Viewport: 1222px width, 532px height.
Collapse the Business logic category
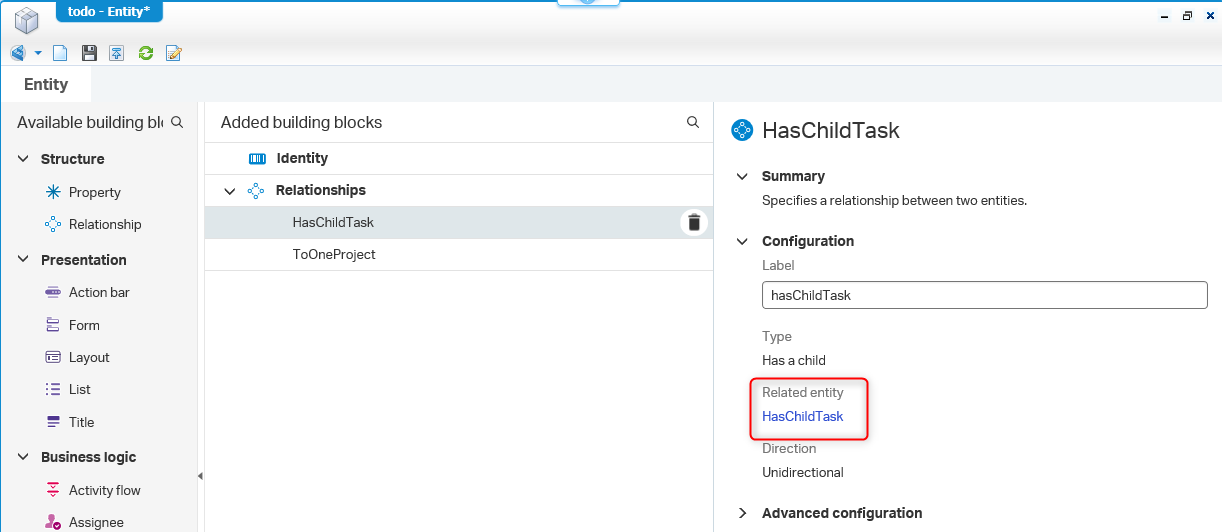[24, 457]
